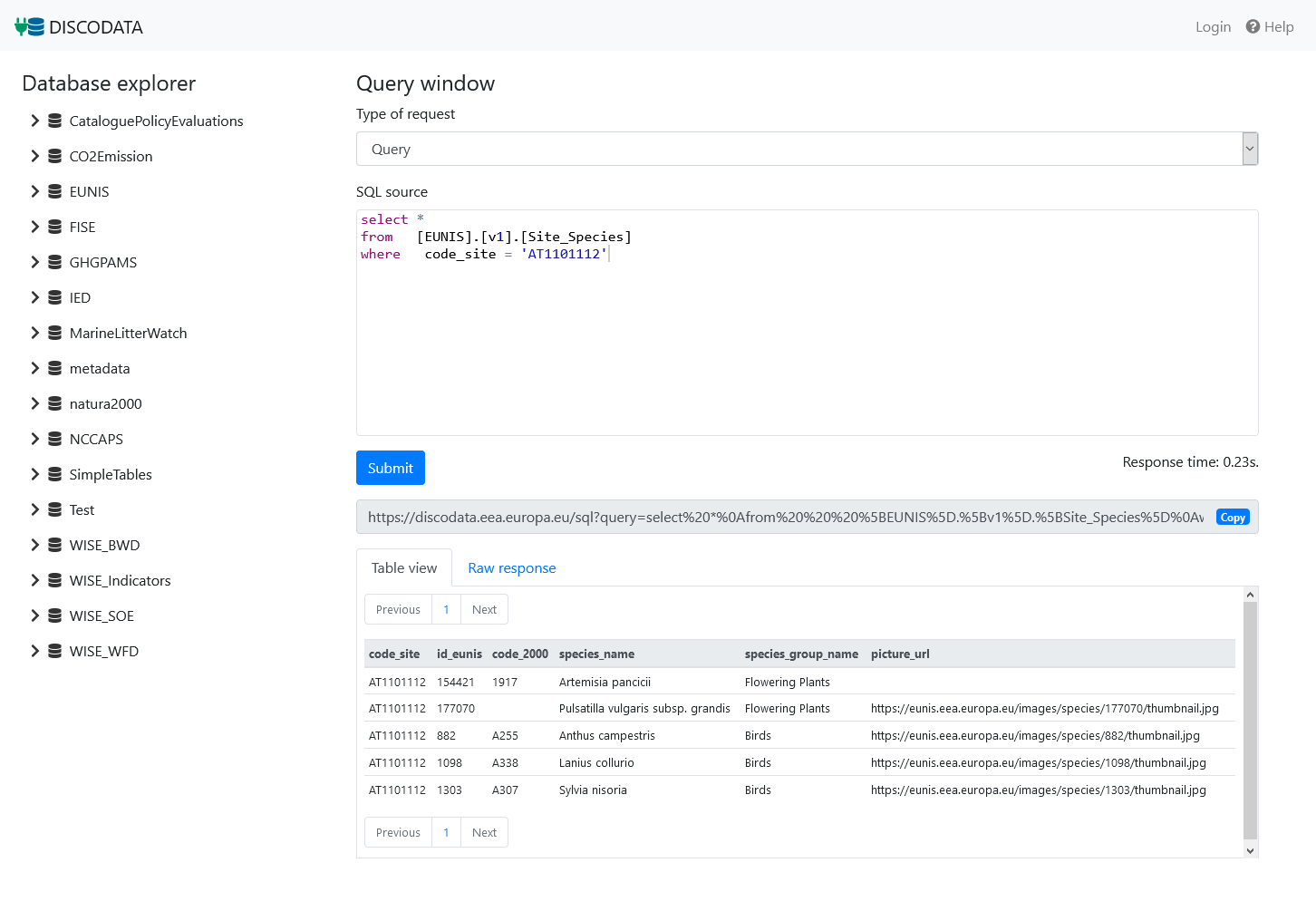Open Sylvia nisoria thumbnail URL
The image size is (1316, 911).
[x=1038, y=790]
